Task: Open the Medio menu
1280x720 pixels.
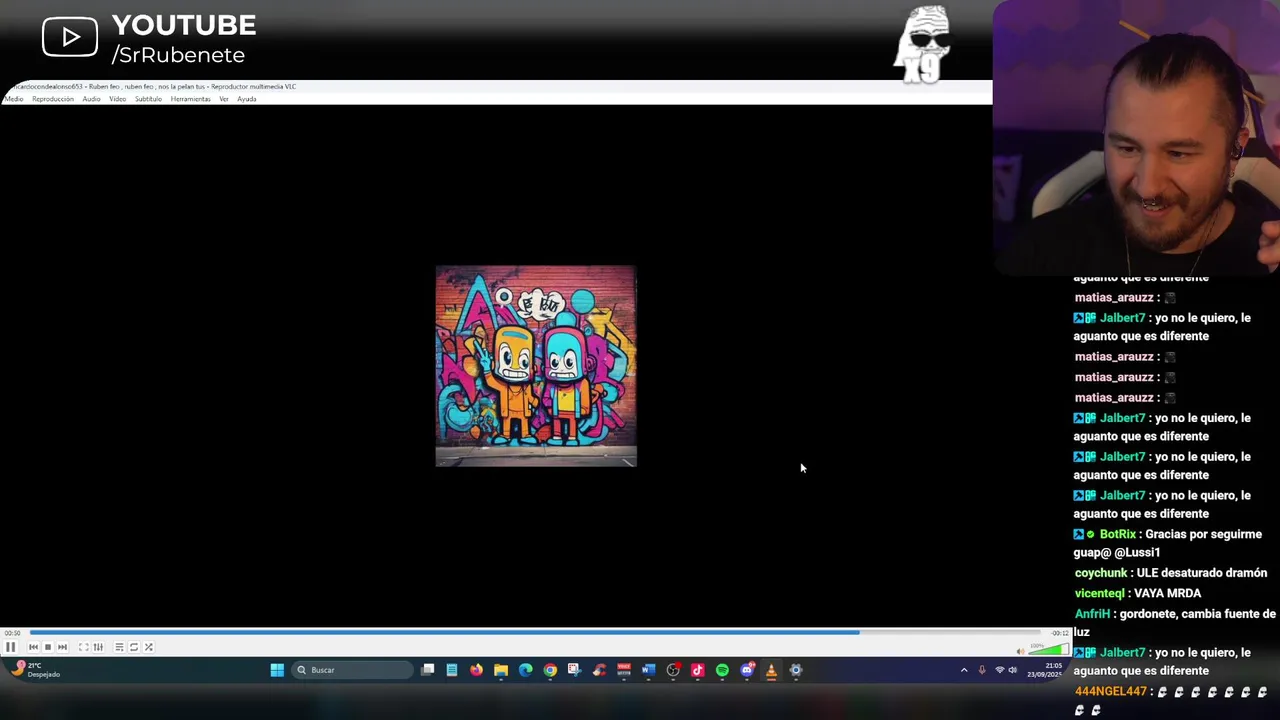Action: tap(14, 99)
